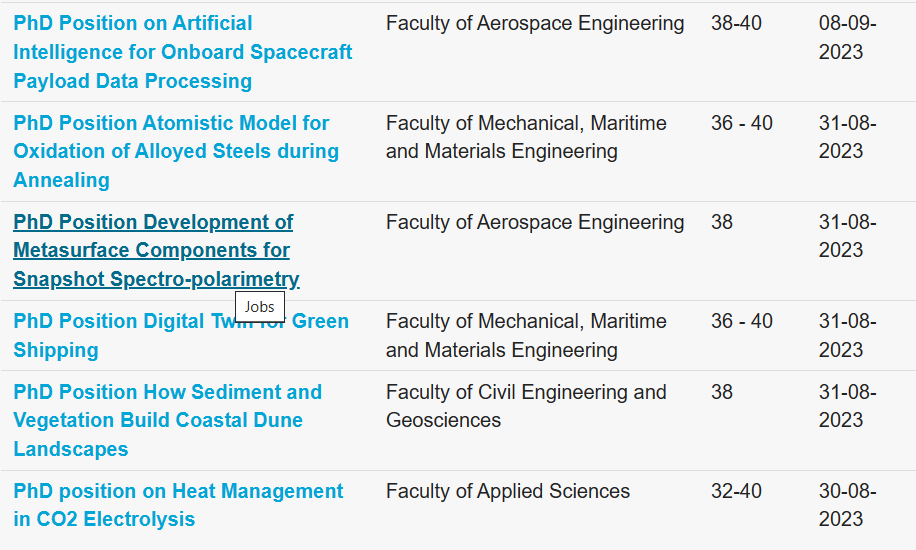Open Heat Management in CO2 Electrolysis link
Image resolution: width=916 pixels, height=550 pixels.
click(178, 505)
